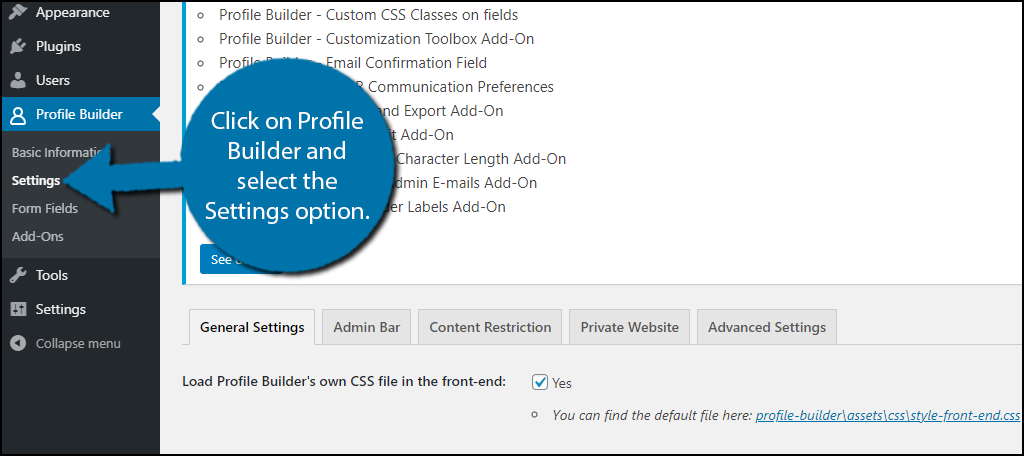Open the Basic Information submenu item

[60, 153]
